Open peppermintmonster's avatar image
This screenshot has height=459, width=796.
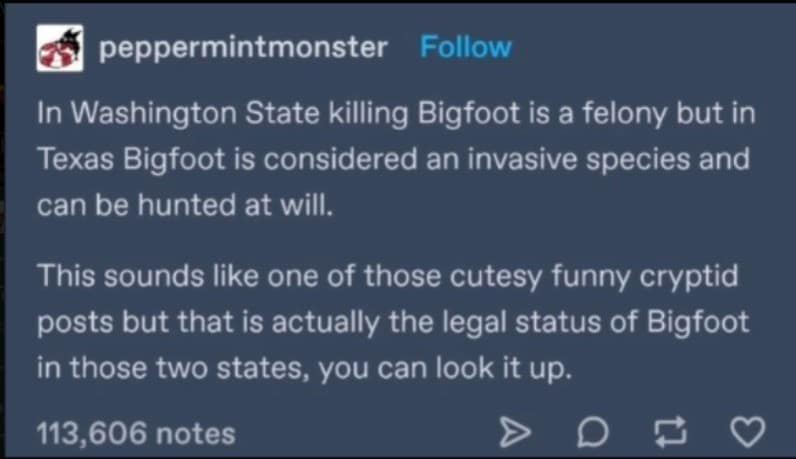[x=60, y=48]
